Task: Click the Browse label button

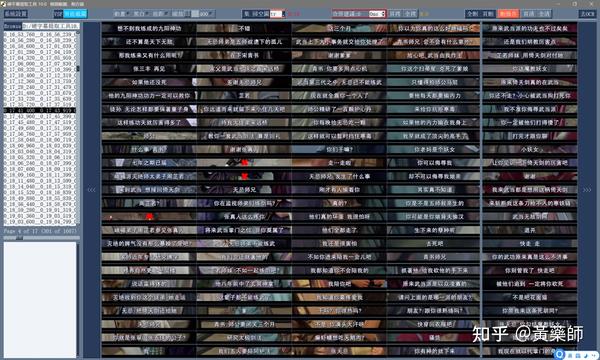Action: coord(12,26)
